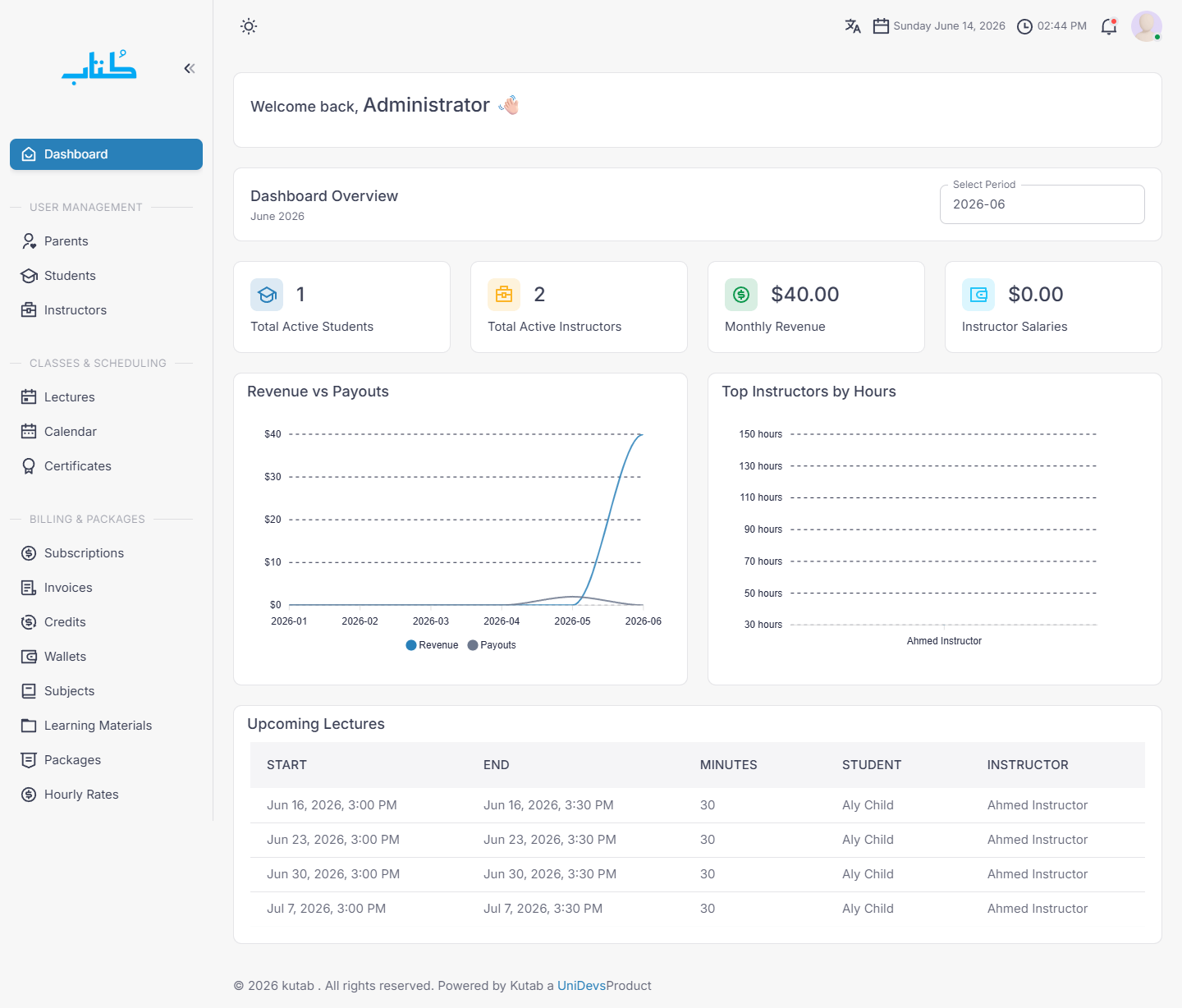Click the Calendar sidebar icon

pos(29,432)
